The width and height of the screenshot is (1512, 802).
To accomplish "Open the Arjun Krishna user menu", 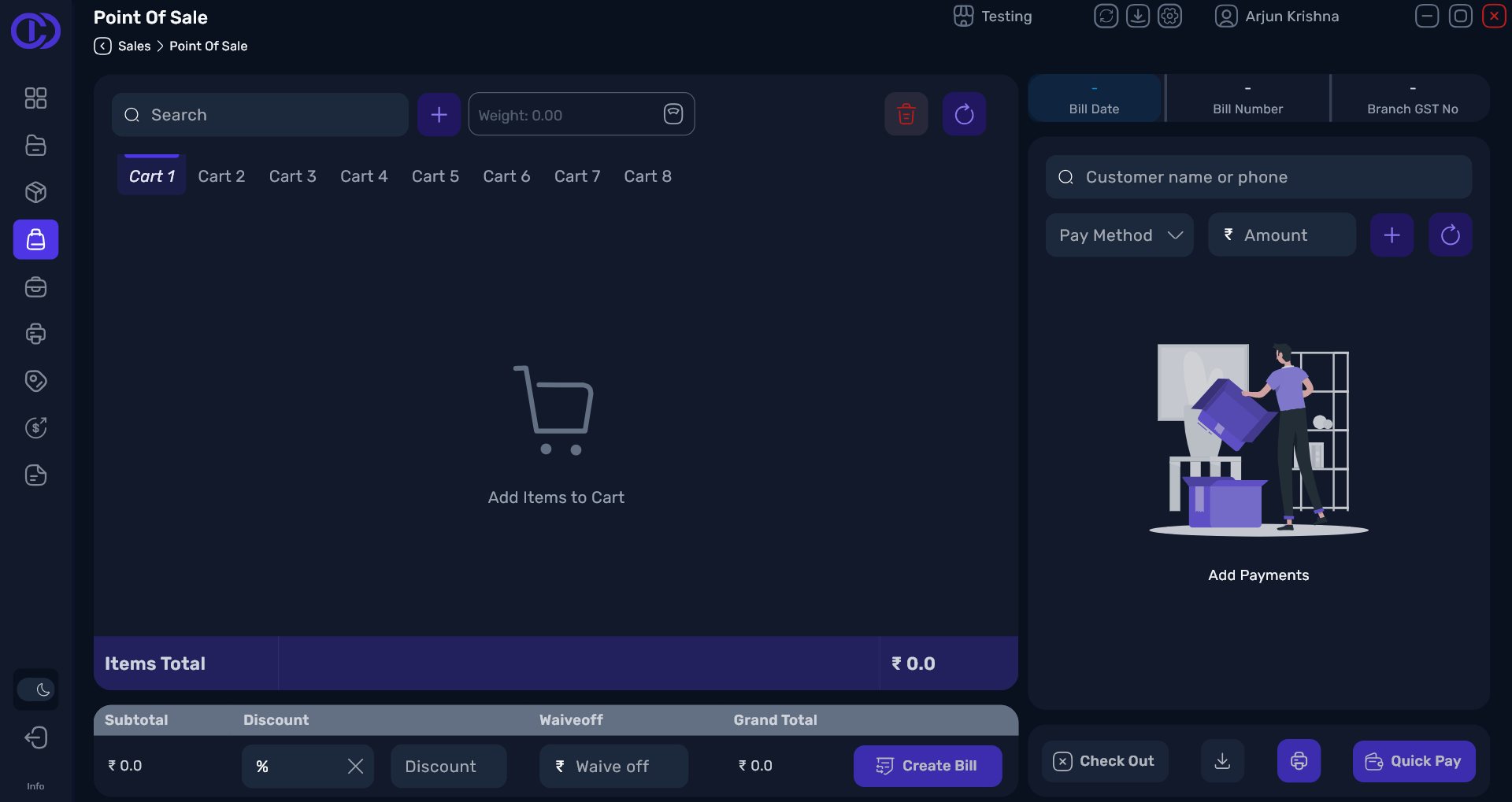I will click(x=1277, y=17).
